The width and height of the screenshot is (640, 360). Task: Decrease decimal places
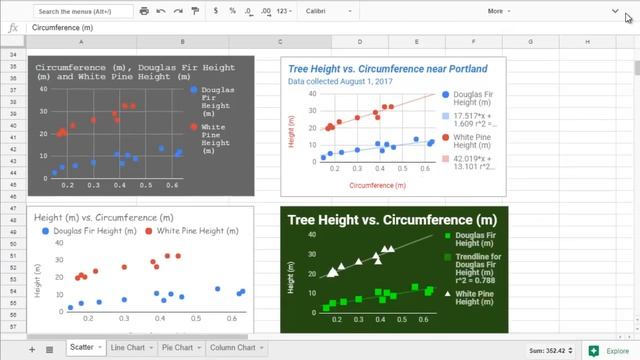(249, 11)
